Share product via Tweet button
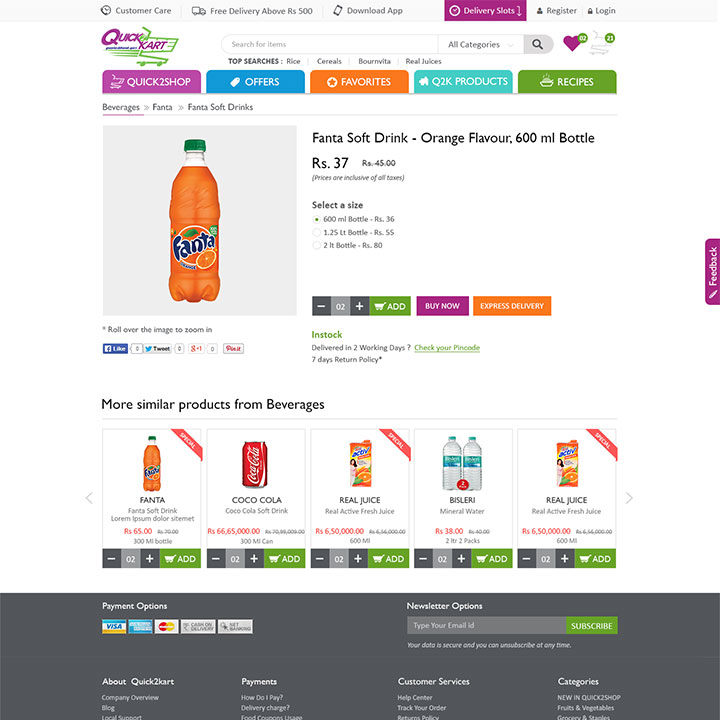Viewport: 720px width, 720px height. coord(157,349)
